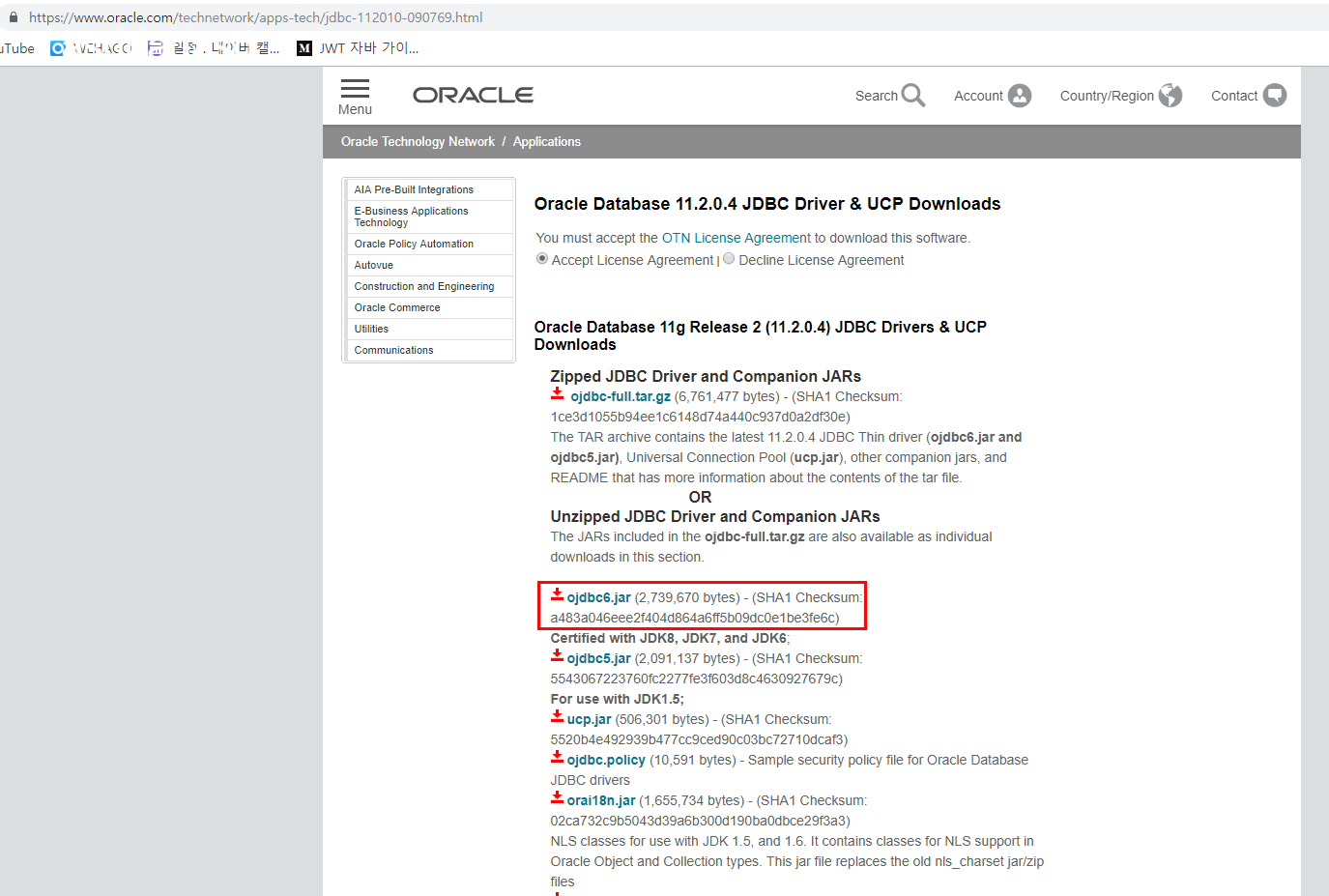Open Utilities sidebar item
Image resolution: width=1329 pixels, height=896 pixels.
(429, 330)
